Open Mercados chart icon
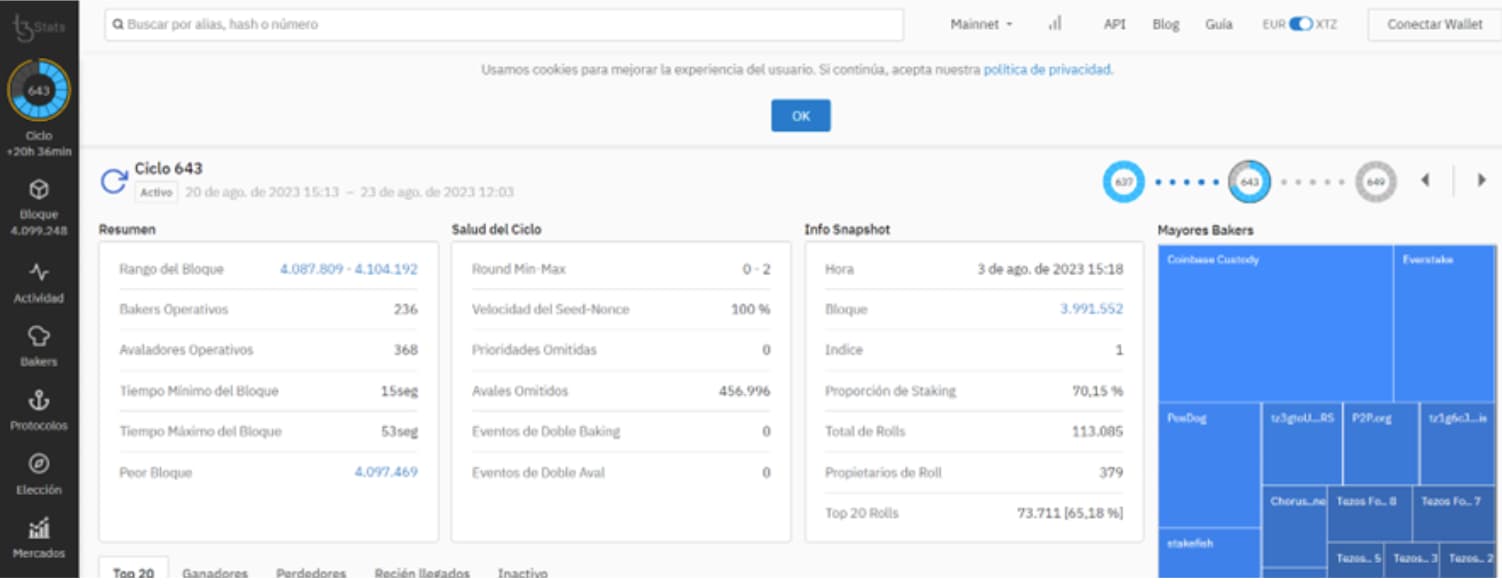Viewport: 1502px width, 584px height. pyautogui.click(x=38, y=528)
